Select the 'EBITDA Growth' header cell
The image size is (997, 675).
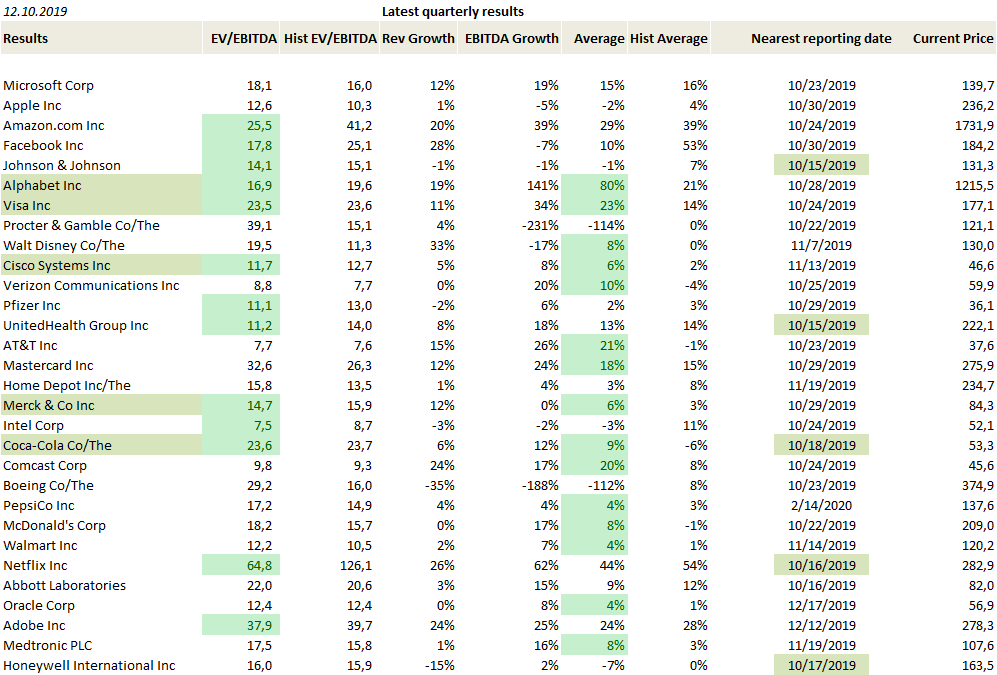click(x=510, y=38)
